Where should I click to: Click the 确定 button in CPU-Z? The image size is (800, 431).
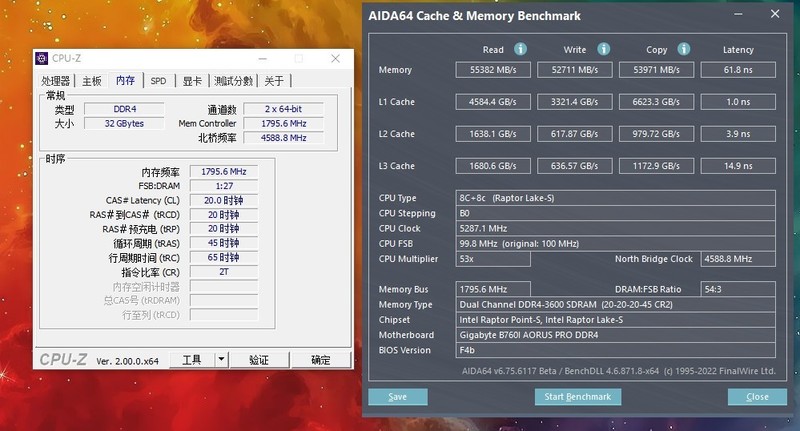320,360
